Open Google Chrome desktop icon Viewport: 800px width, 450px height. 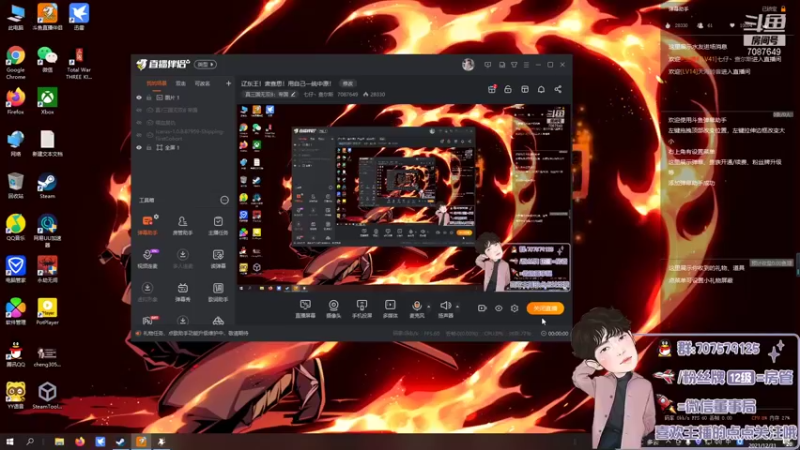tap(16, 63)
